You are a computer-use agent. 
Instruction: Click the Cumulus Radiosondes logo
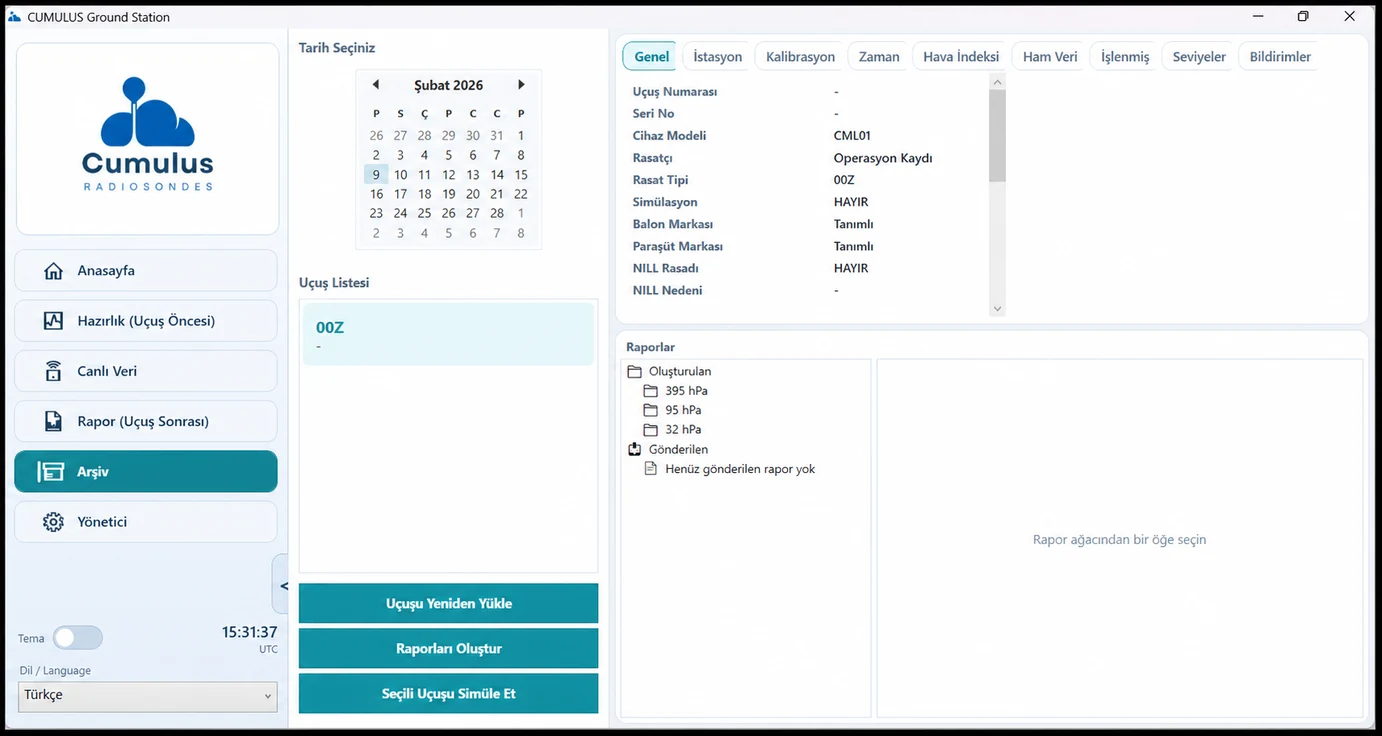[148, 134]
